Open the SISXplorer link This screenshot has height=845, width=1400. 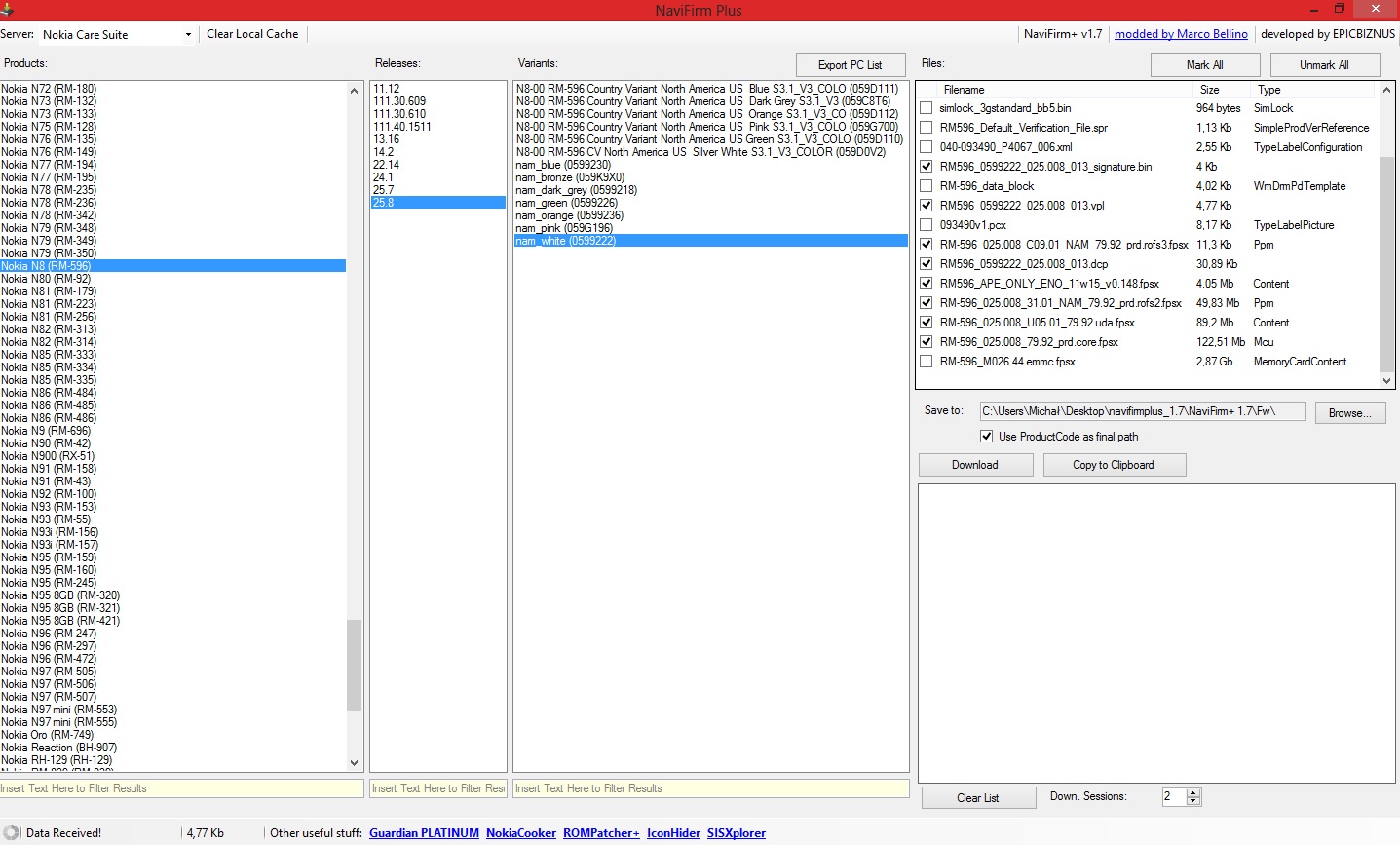click(x=737, y=833)
